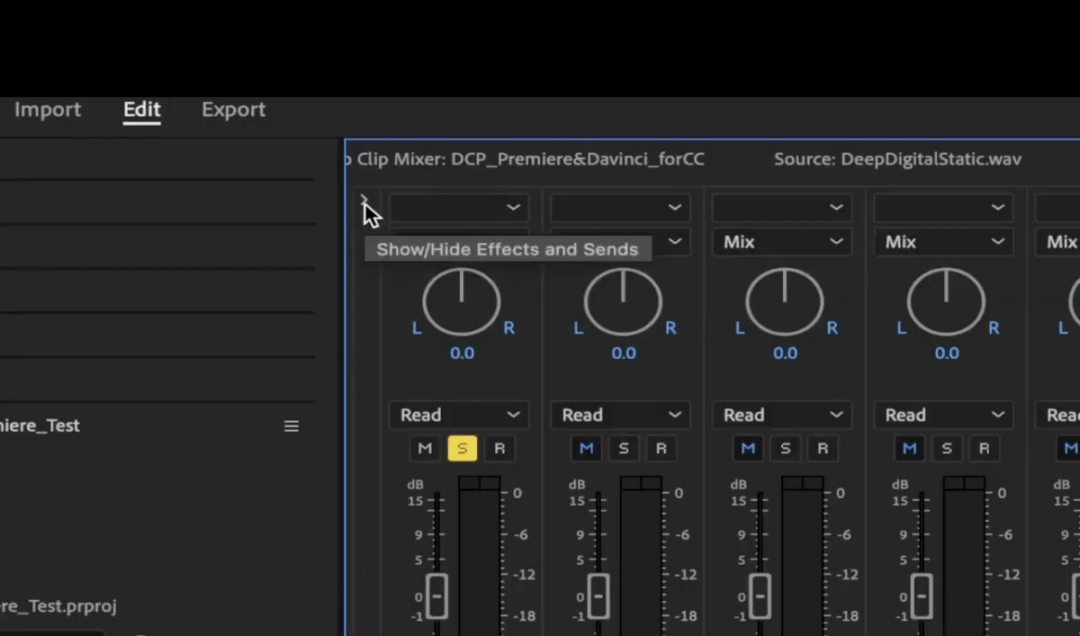Open the panel menu next to iere_Test
The image size is (1080, 636).
(291, 425)
